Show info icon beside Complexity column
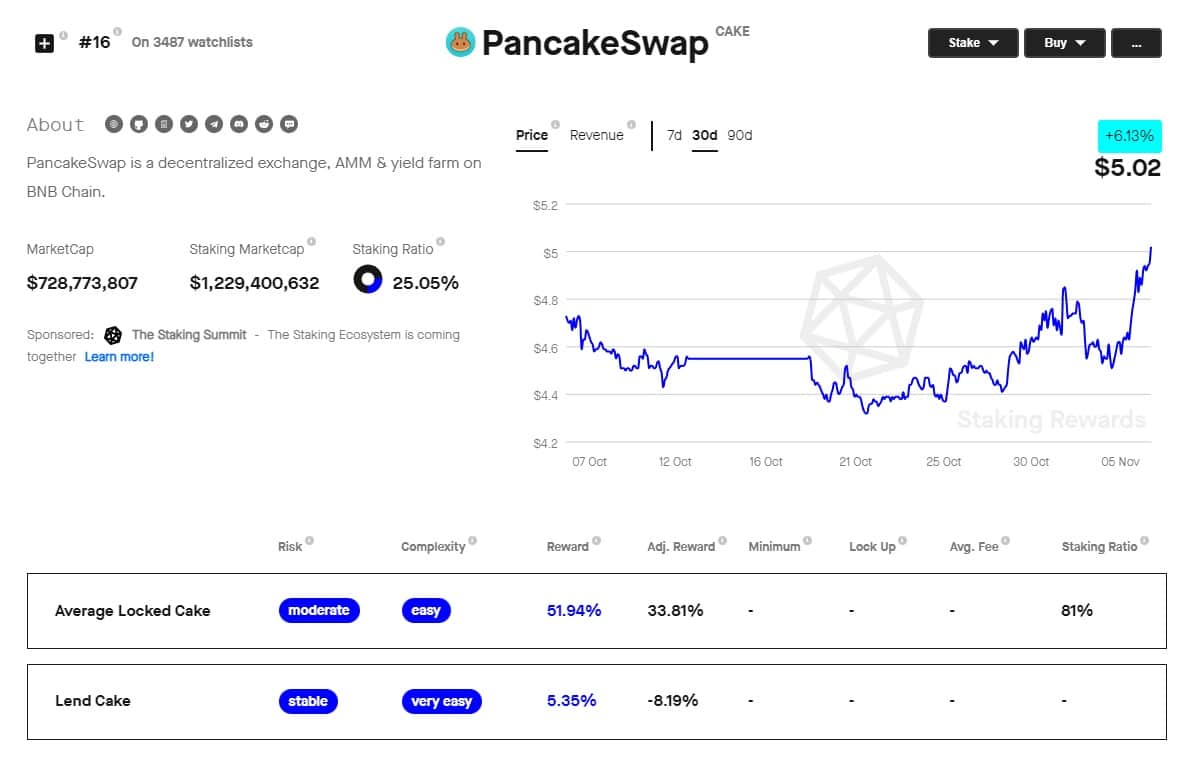The image size is (1190, 763). 473,541
